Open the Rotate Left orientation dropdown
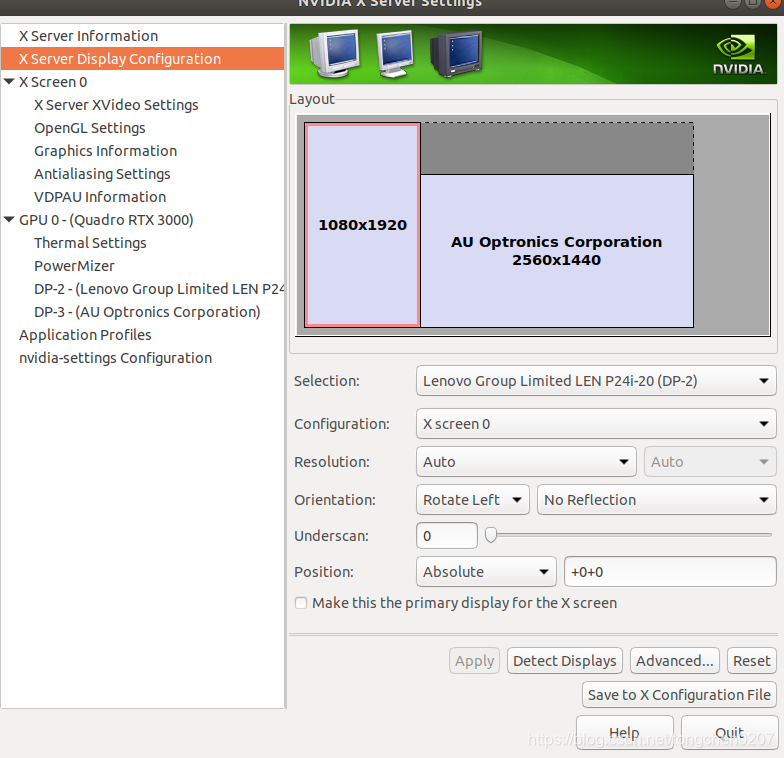Screen dimensions: 784x758 [472, 500]
